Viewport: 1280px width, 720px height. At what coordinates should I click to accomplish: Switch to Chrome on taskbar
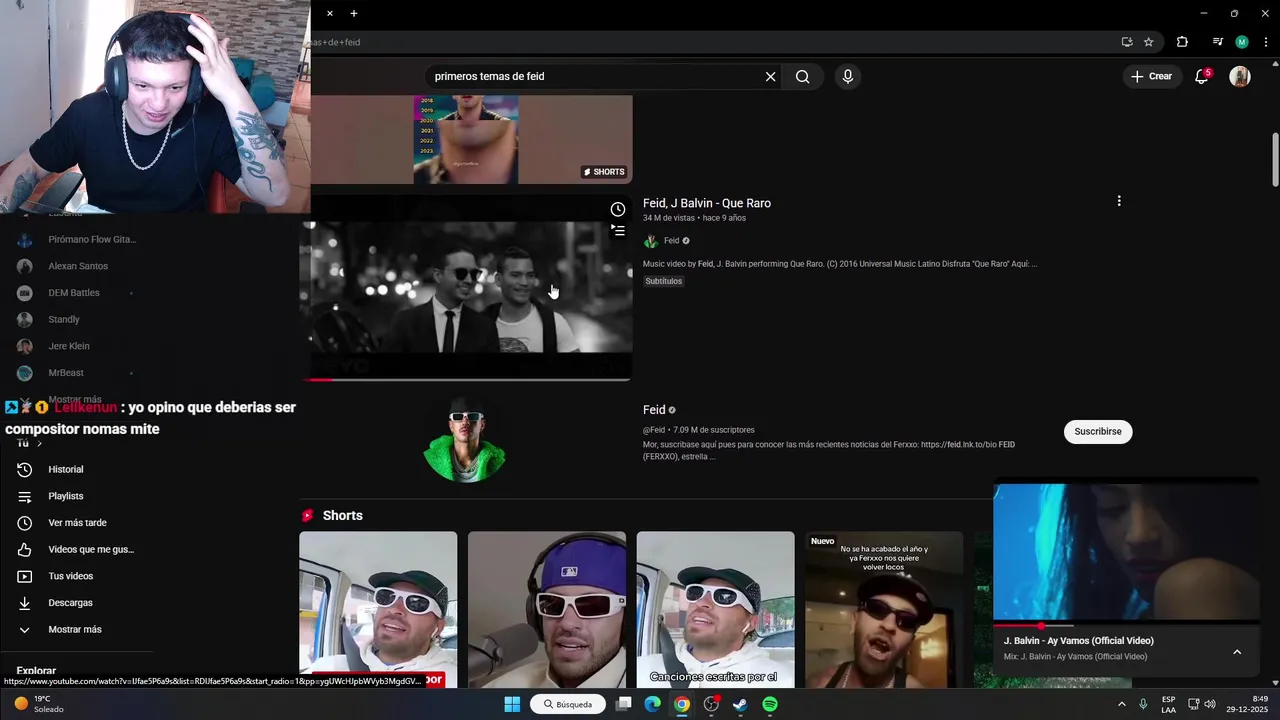pyautogui.click(x=681, y=704)
